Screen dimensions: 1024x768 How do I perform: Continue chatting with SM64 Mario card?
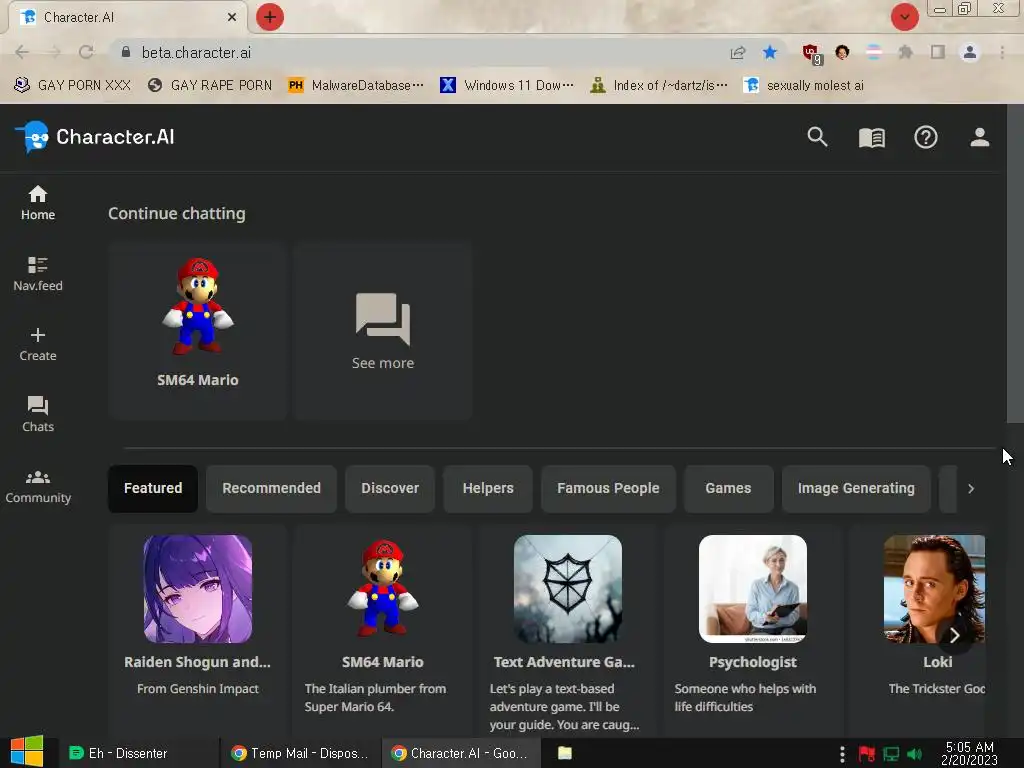pyautogui.click(x=197, y=331)
